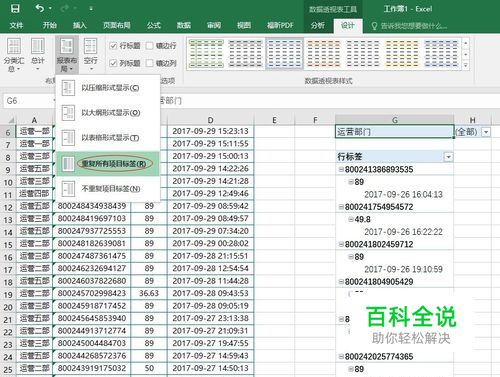This screenshot has width=500, height=377.
Task: Click cell with 2017-09-29 15:23:13
Action: click(x=210, y=131)
